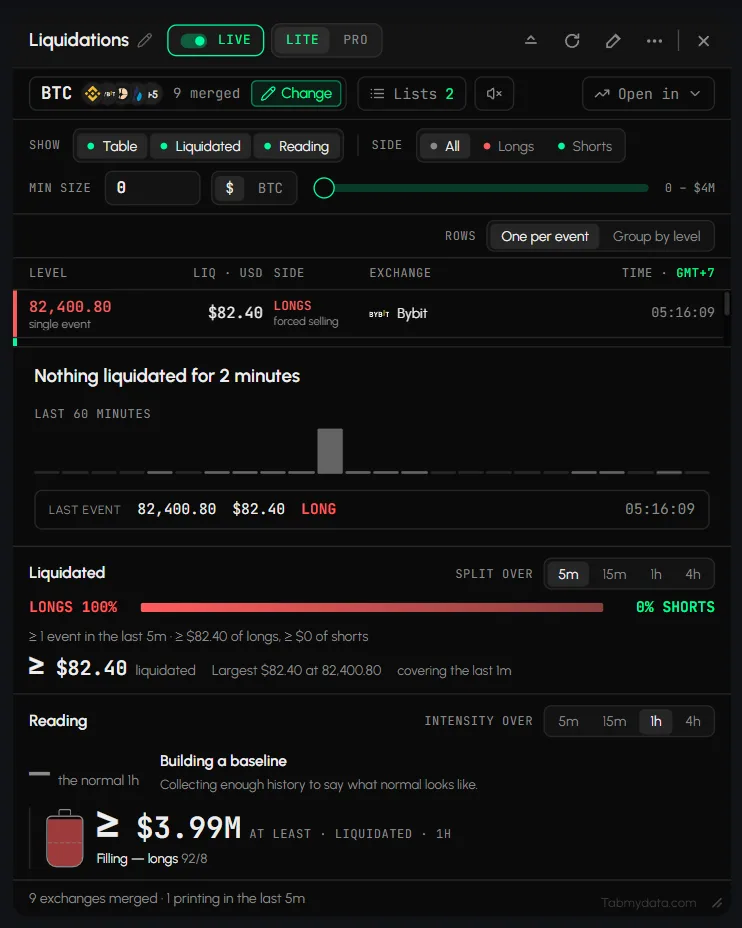Click the 82,400.80 level table row
The image size is (742, 928).
click(368, 314)
